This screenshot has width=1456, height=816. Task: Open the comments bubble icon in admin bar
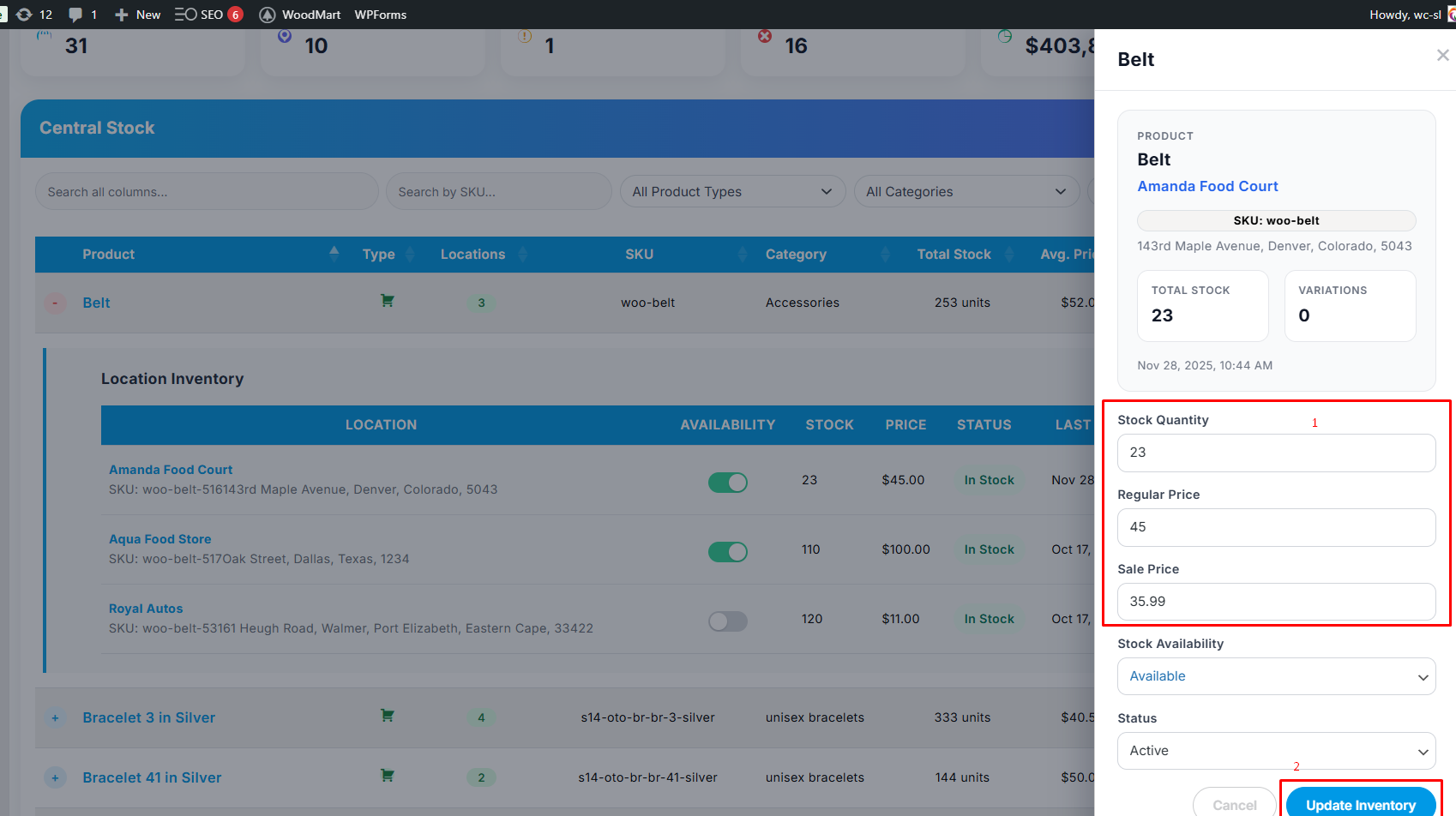82,15
